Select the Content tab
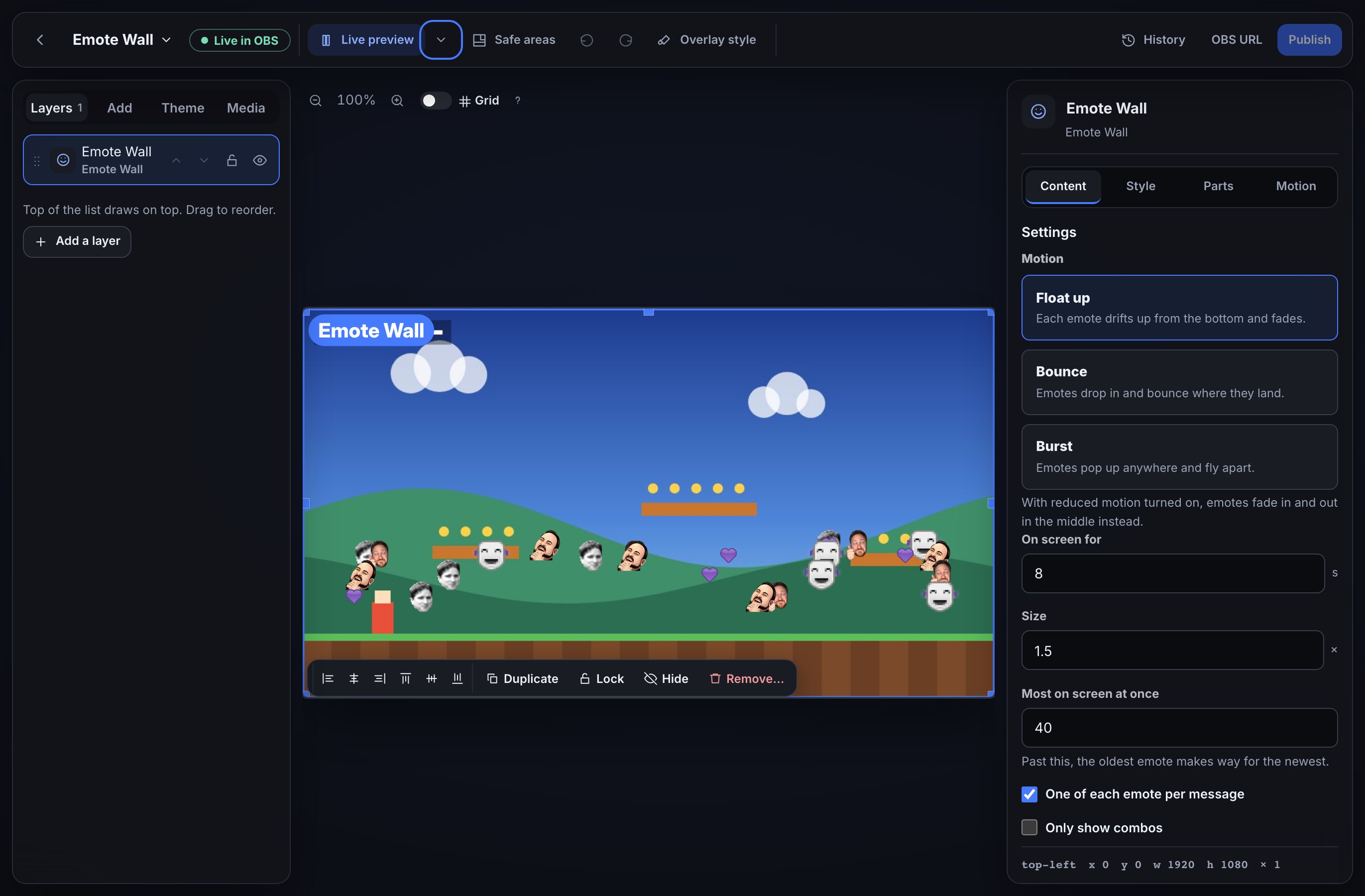This screenshot has height=896, width=1365. point(1063,186)
